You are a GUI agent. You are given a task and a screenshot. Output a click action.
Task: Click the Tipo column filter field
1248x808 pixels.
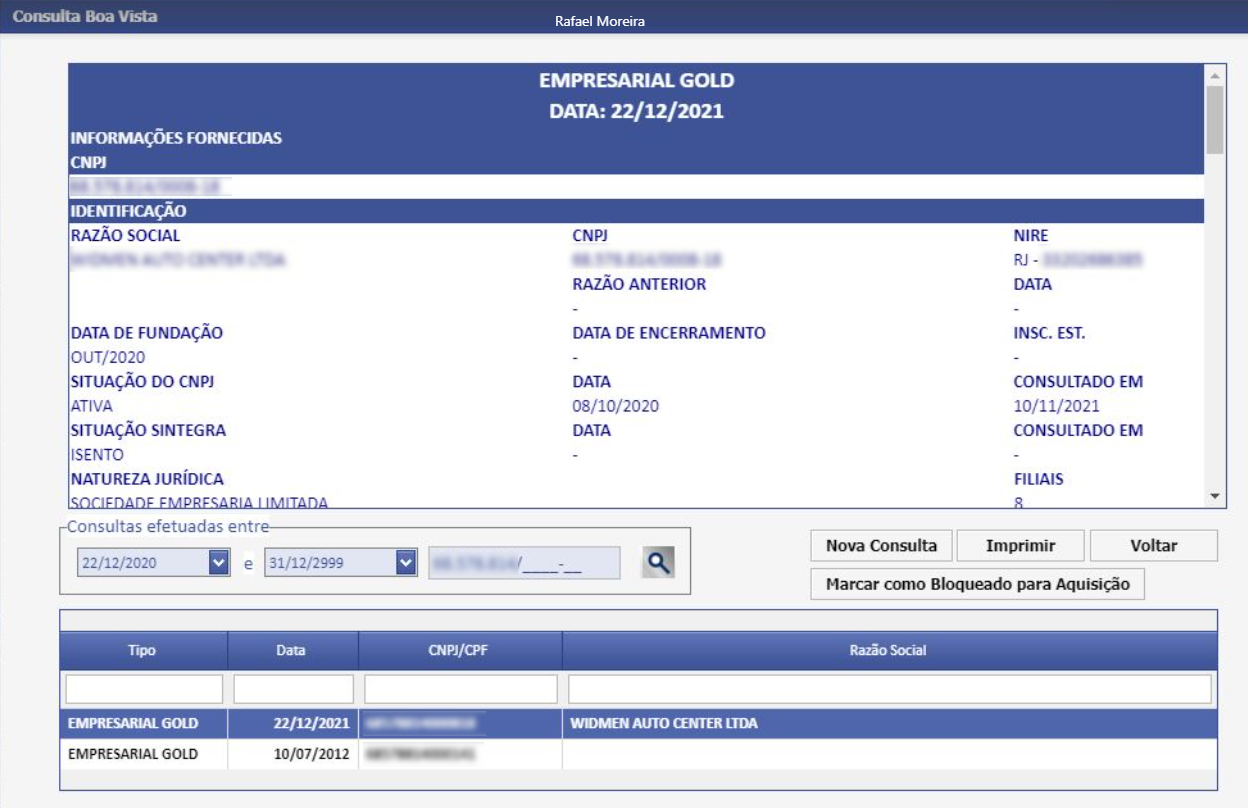point(144,689)
